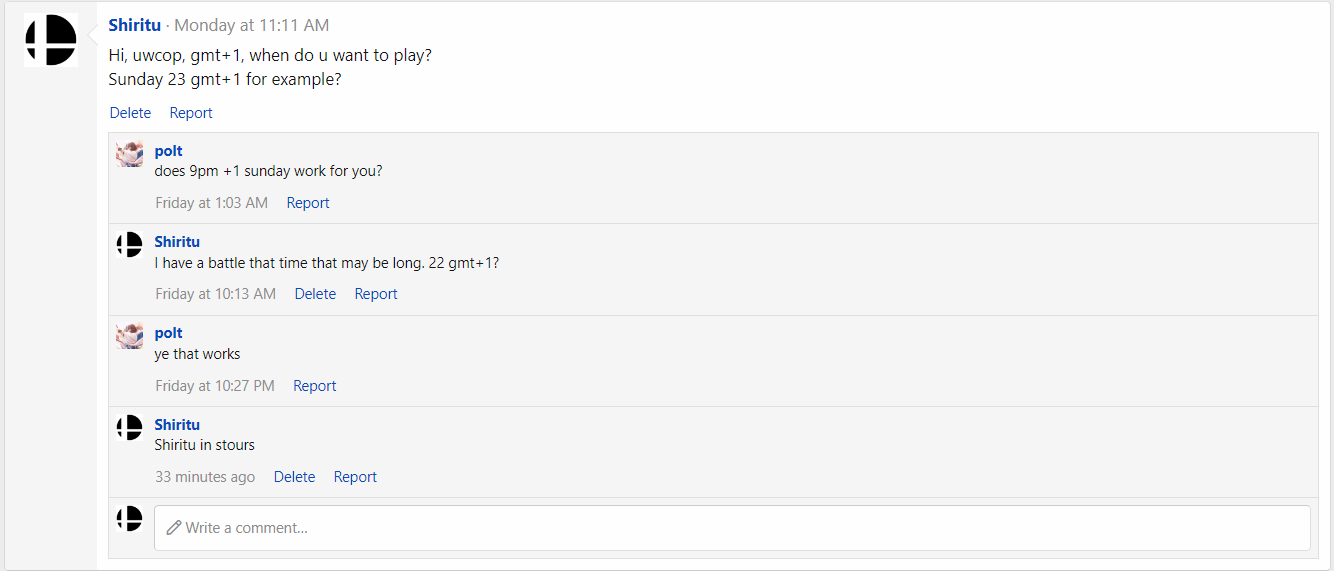This screenshot has height=571, width=1334.
Task: Report polt's 'ye that works' comment
Action: (315, 386)
